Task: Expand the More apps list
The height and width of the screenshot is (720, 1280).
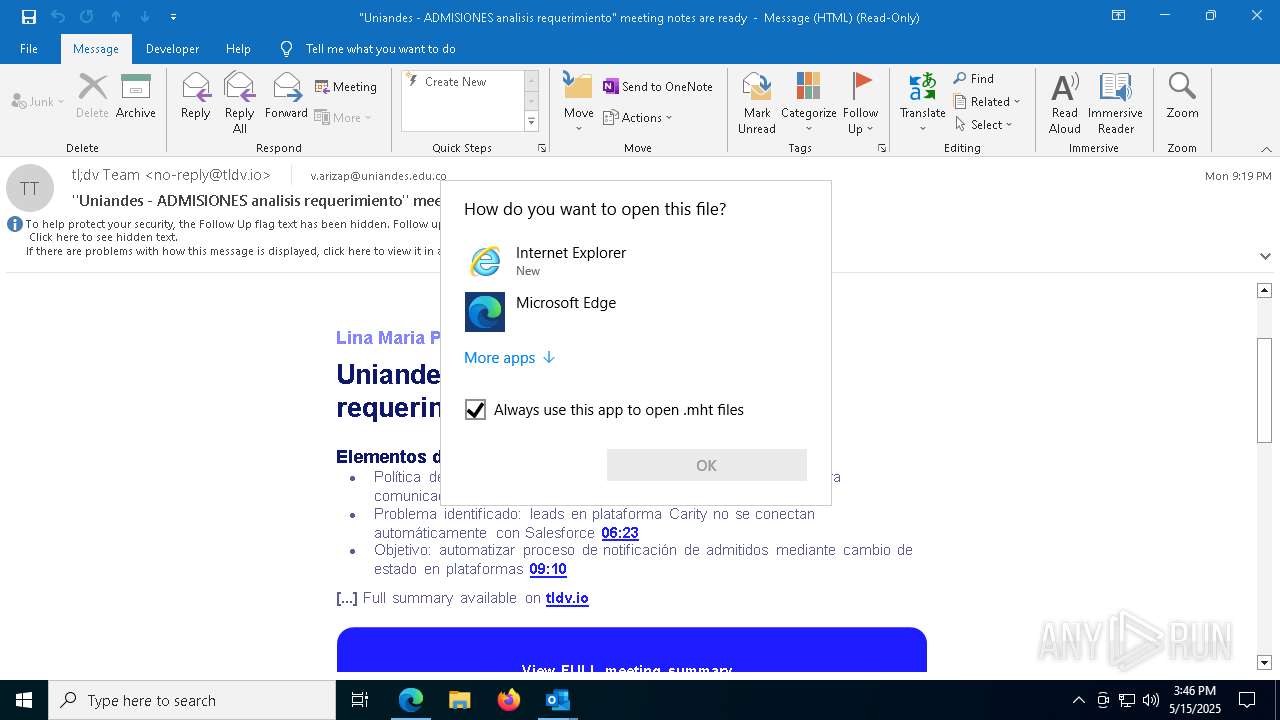Action: click(x=509, y=357)
